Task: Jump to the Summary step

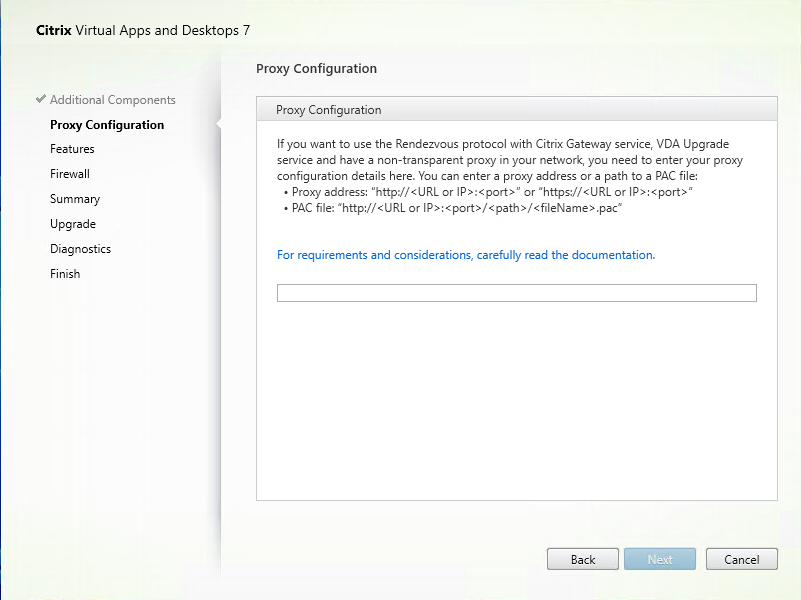Action: (75, 199)
